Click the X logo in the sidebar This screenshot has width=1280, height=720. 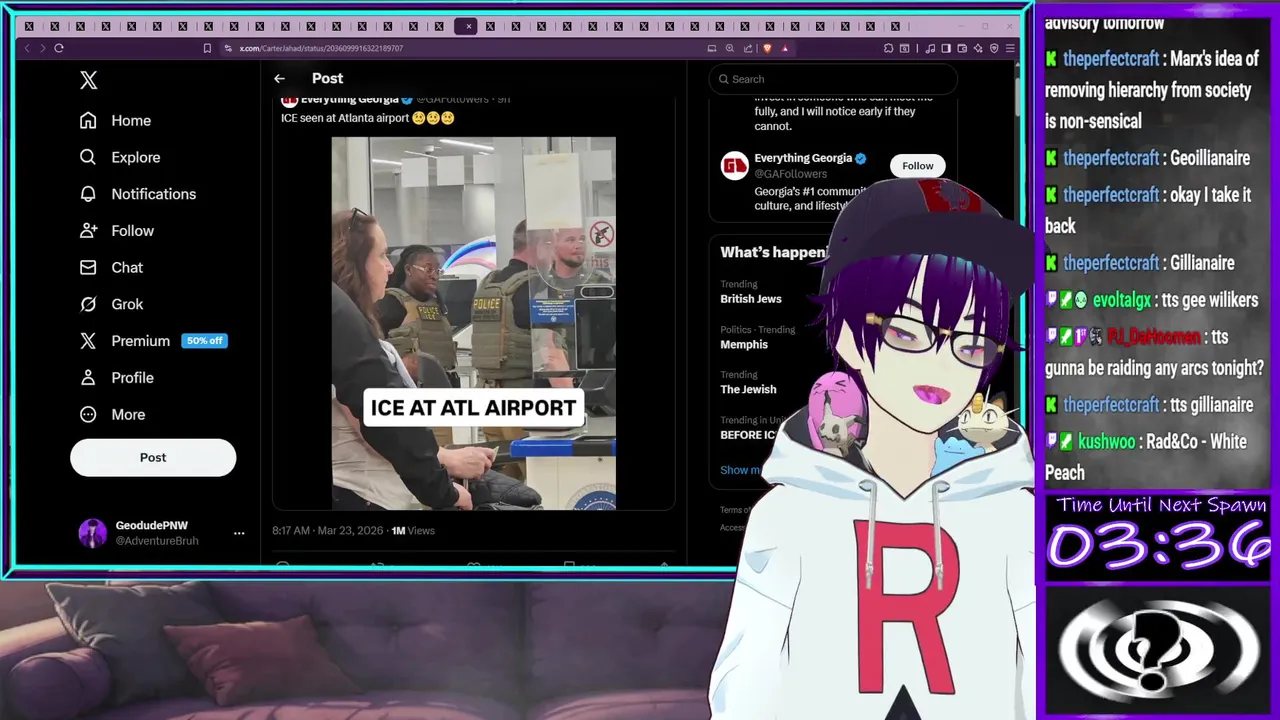89,81
